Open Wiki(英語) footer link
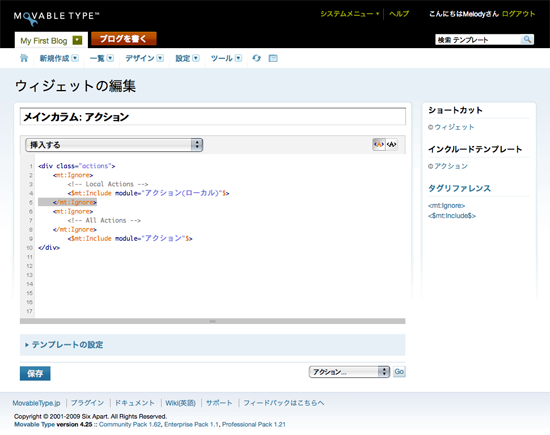This screenshot has height=435, width=550. coord(180,403)
